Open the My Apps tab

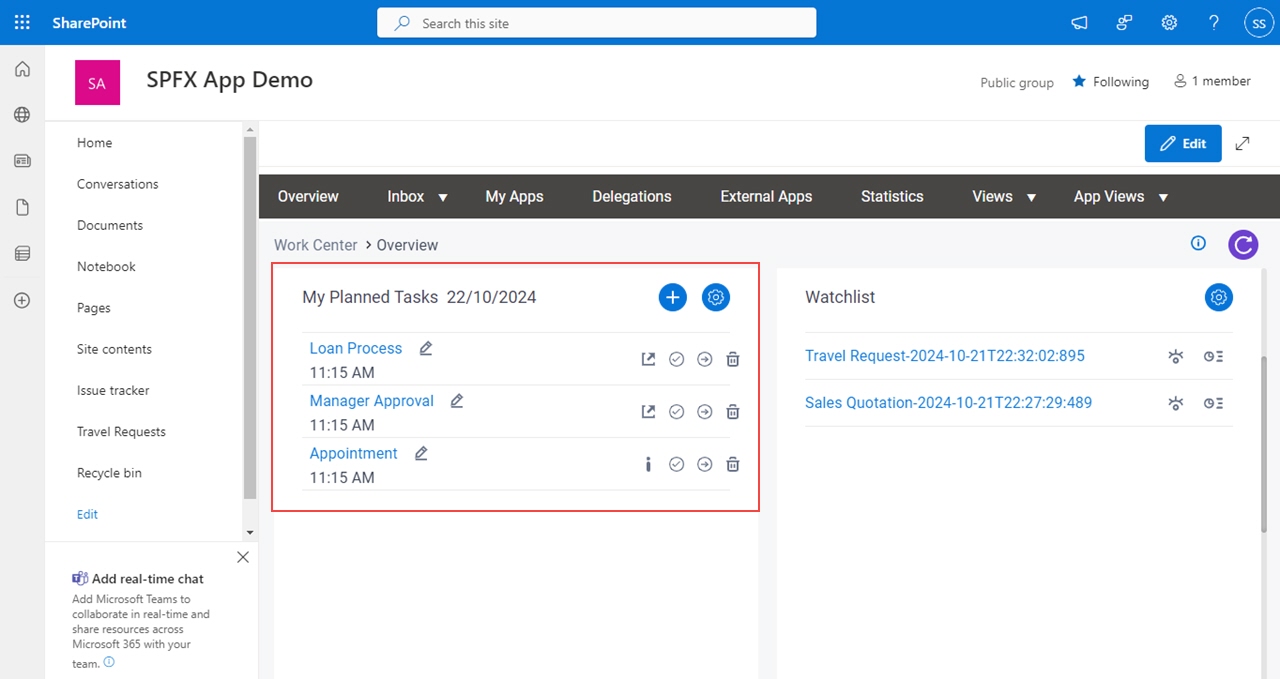(x=514, y=196)
